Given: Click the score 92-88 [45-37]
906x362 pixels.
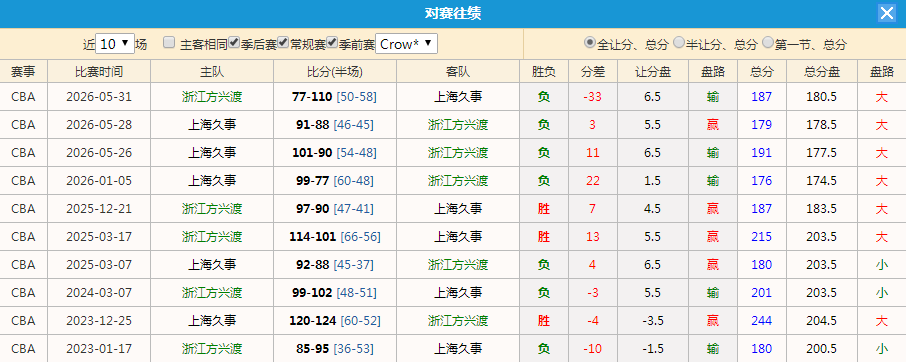Looking at the screenshot, I should (335, 264).
